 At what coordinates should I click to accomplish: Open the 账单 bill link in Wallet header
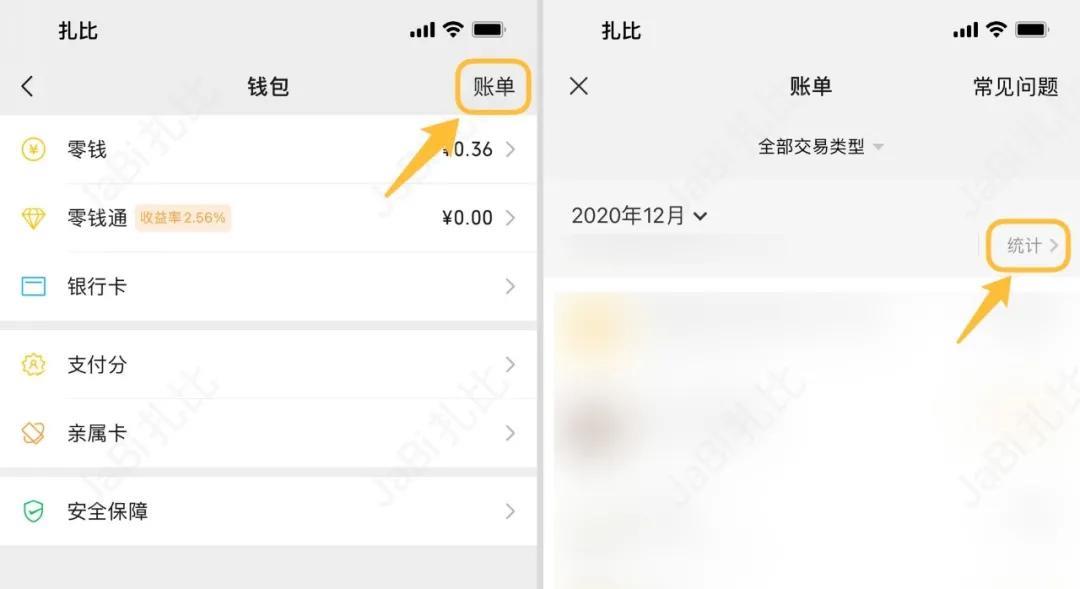pos(493,86)
